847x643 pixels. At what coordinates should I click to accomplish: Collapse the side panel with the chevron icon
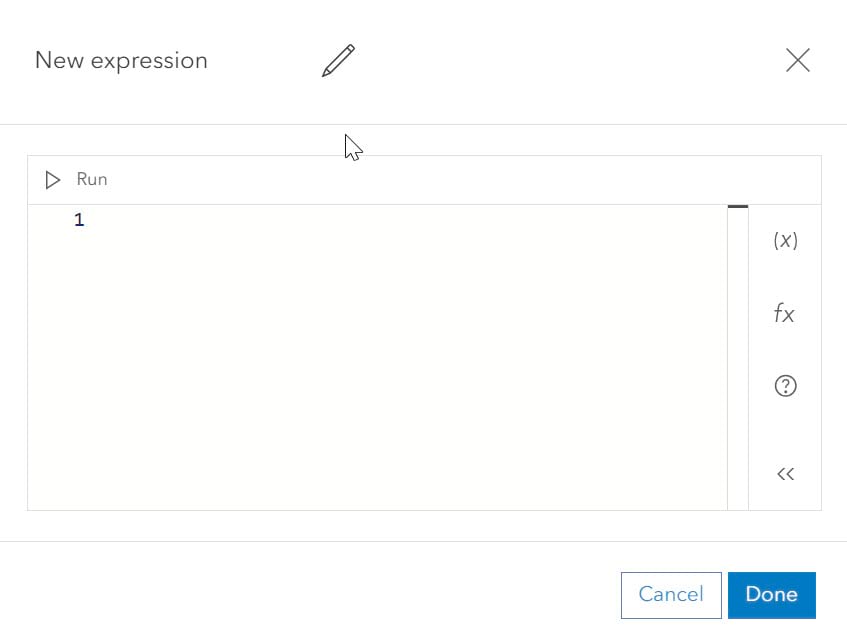click(x=785, y=473)
